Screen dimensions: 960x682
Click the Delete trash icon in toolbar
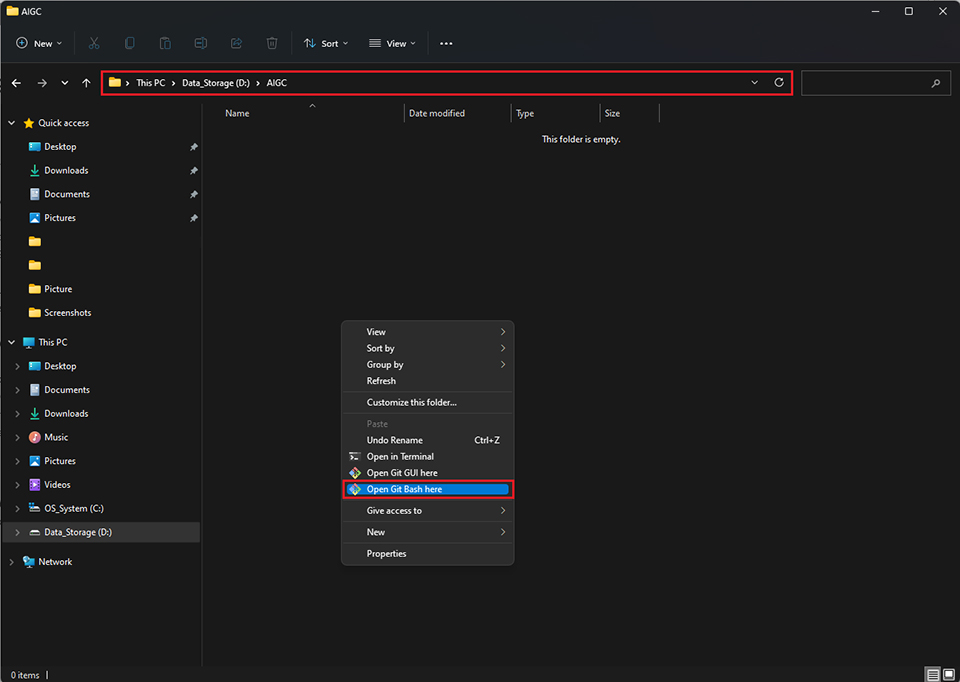pos(272,44)
